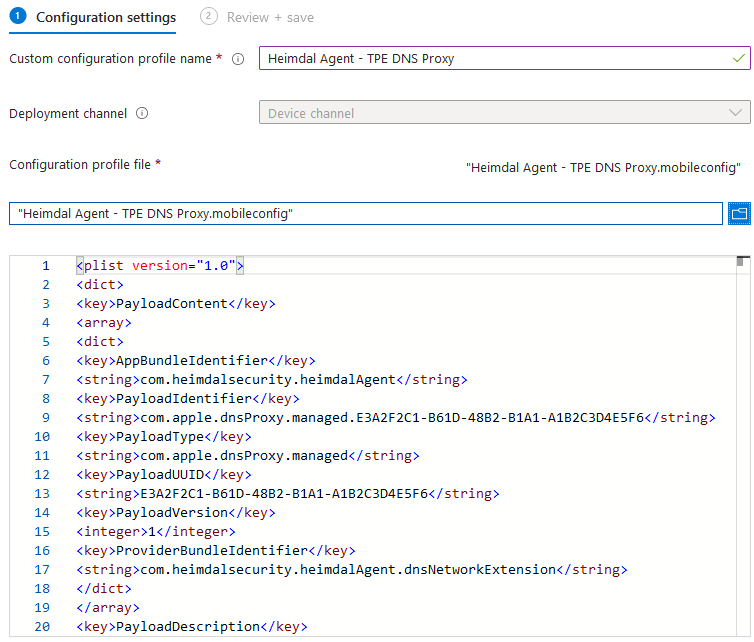Click the PayloadContent key line

tap(176, 303)
